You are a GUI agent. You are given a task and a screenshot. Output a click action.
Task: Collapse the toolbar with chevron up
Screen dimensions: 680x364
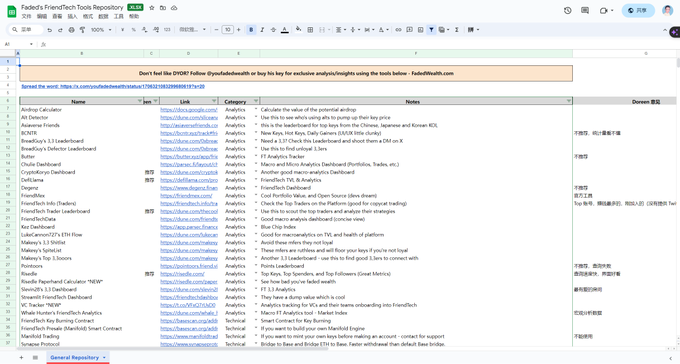point(665,30)
